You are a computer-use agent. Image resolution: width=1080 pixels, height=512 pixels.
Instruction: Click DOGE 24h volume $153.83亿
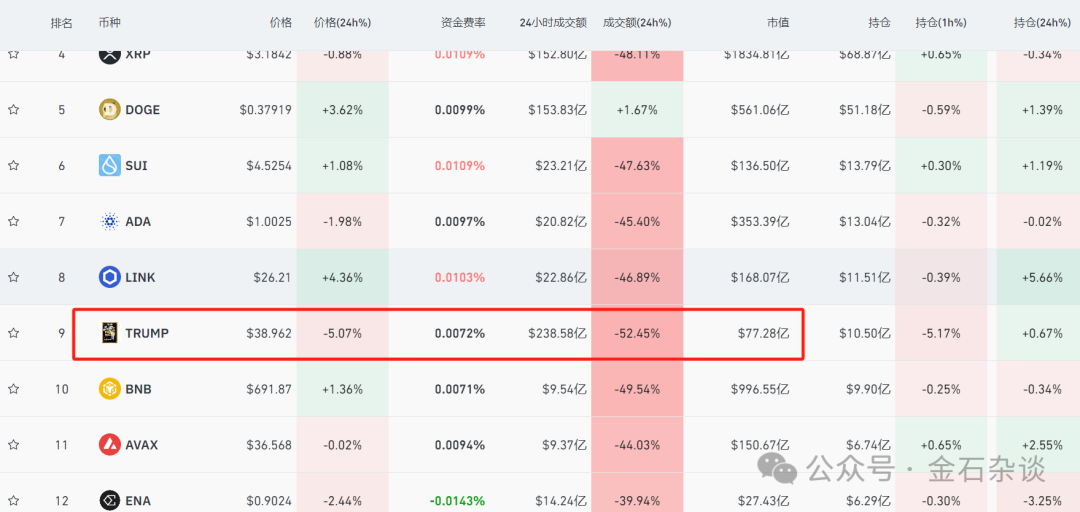[x=558, y=110]
